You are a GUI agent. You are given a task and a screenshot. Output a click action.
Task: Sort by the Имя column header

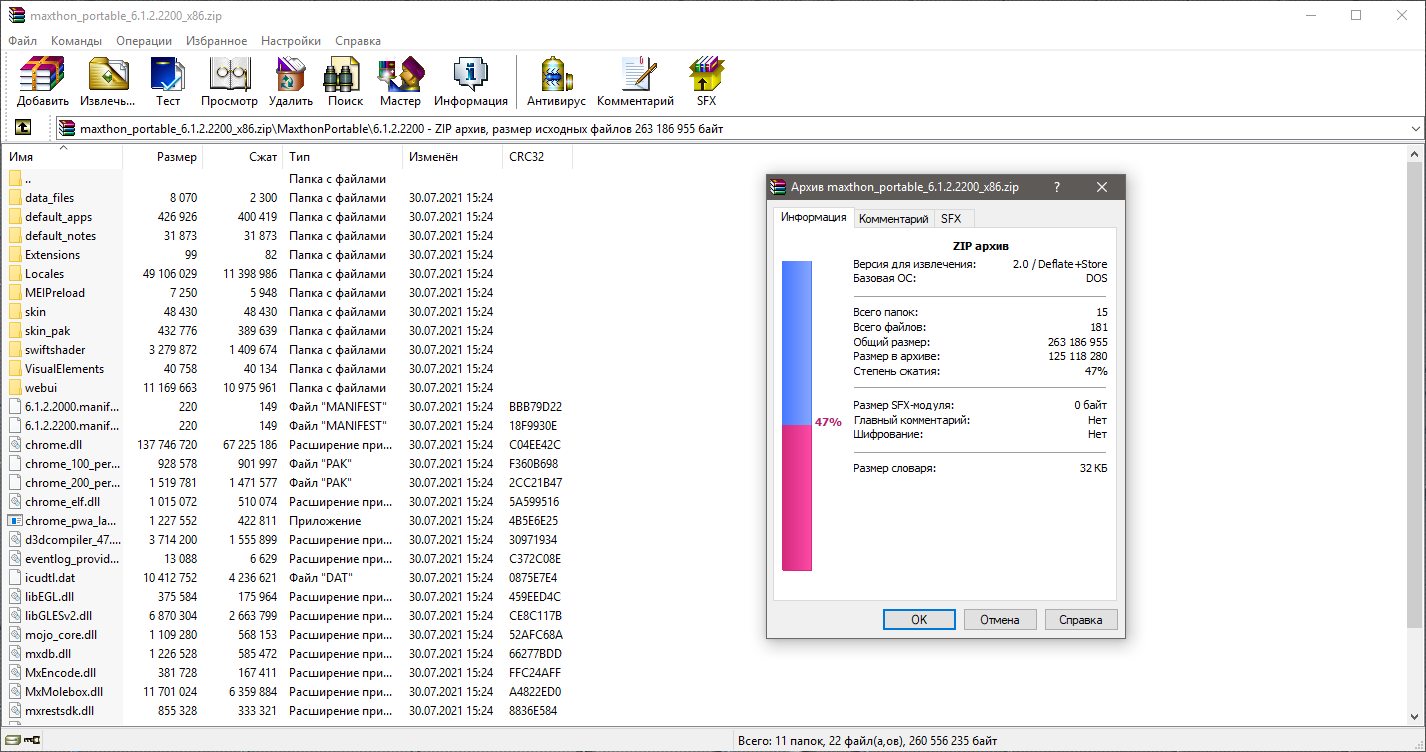(x=63, y=157)
